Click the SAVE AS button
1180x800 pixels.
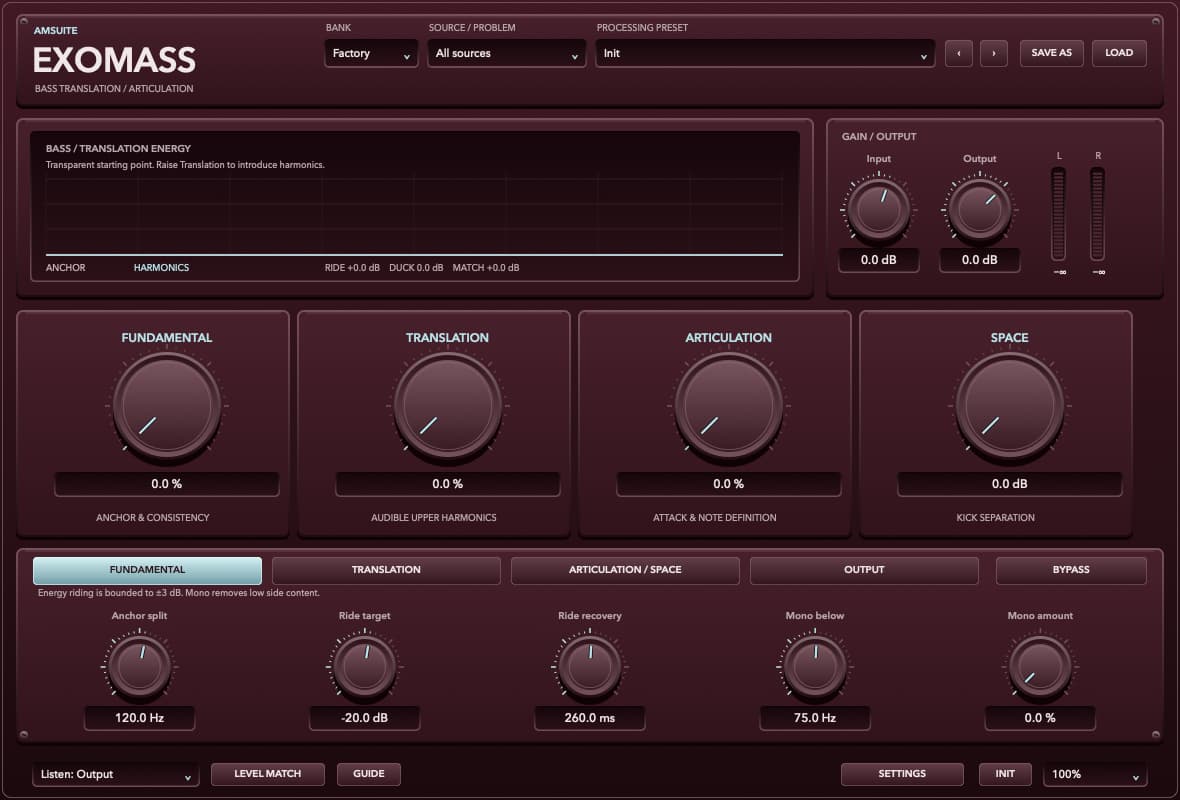click(1051, 53)
